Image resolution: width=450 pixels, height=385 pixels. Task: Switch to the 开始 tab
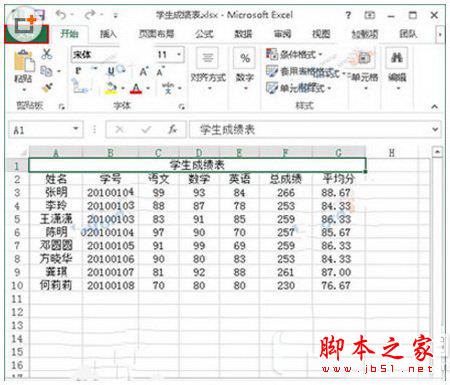(x=69, y=34)
